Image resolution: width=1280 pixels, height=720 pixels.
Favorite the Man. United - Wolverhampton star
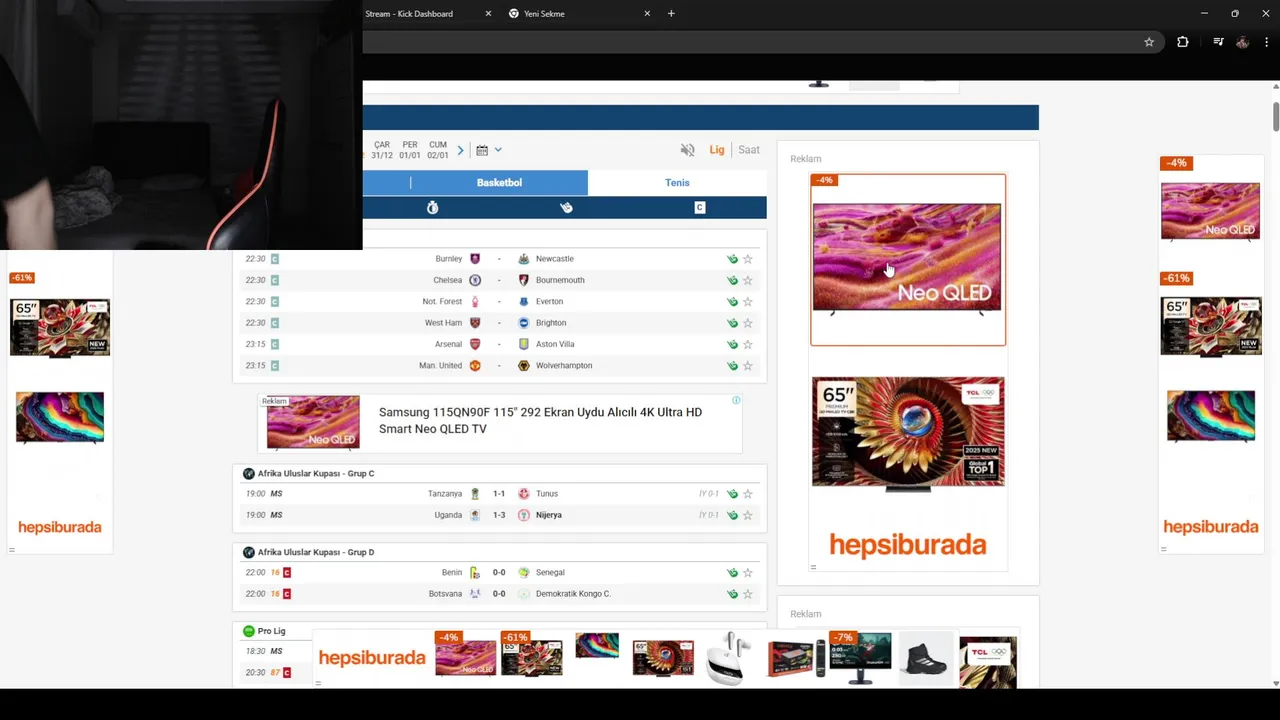point(747,366)
